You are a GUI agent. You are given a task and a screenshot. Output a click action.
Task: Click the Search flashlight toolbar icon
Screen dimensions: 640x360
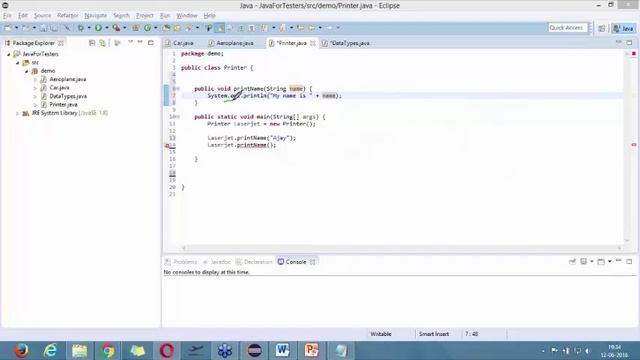coord(188,28)
